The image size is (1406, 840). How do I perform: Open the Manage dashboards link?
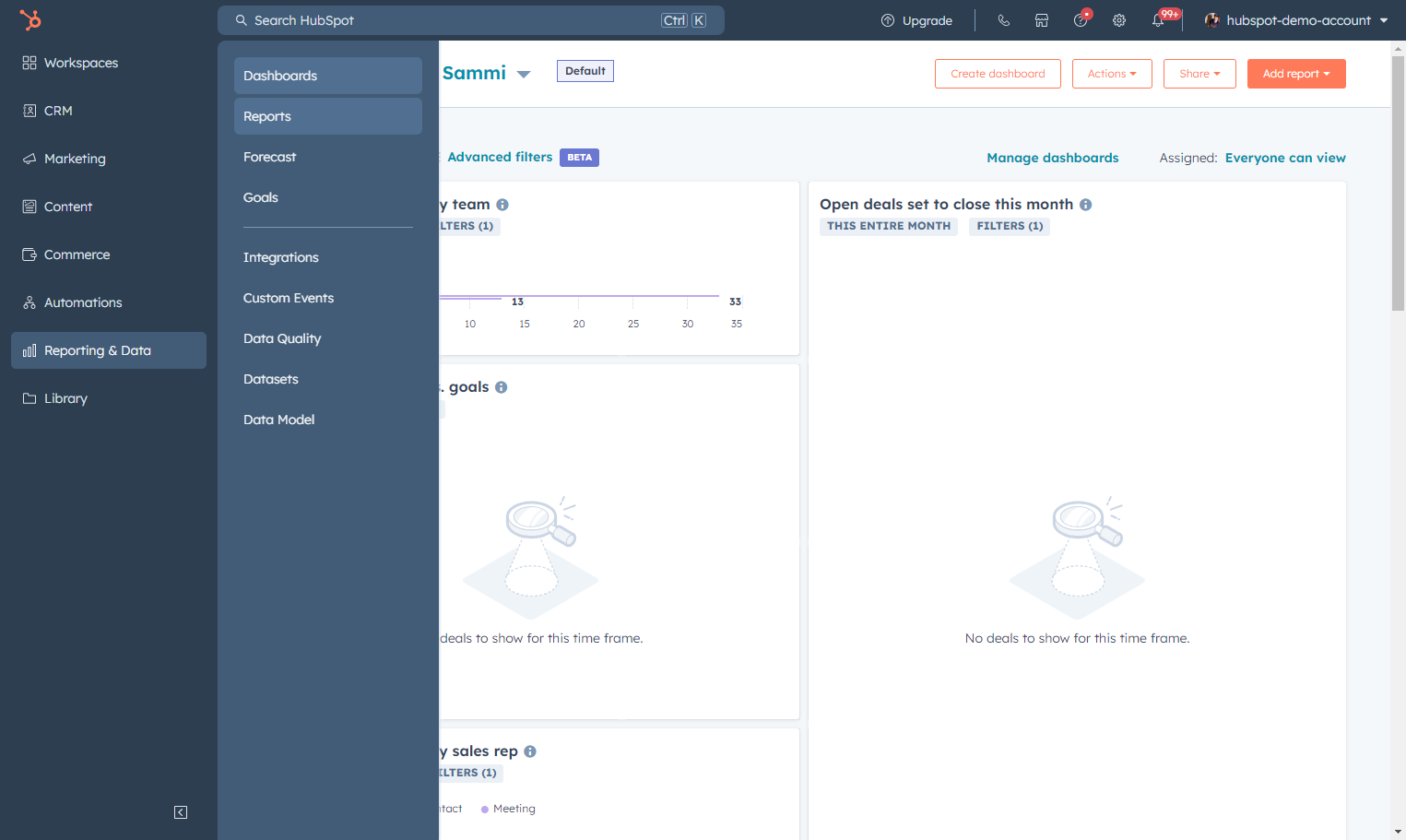pyautogui.click(x=1053, y=158)
